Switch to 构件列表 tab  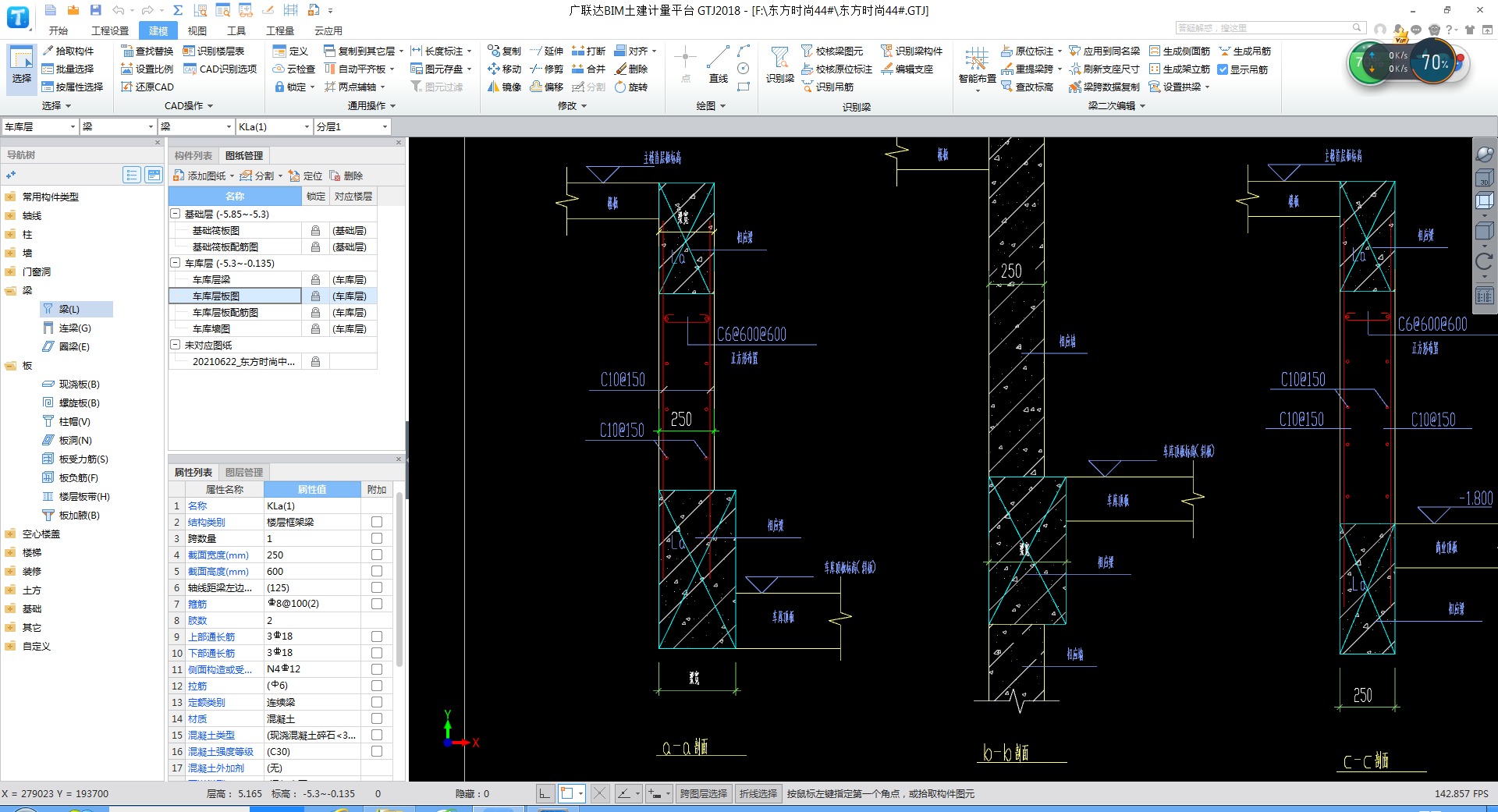[x=193, y=155]
